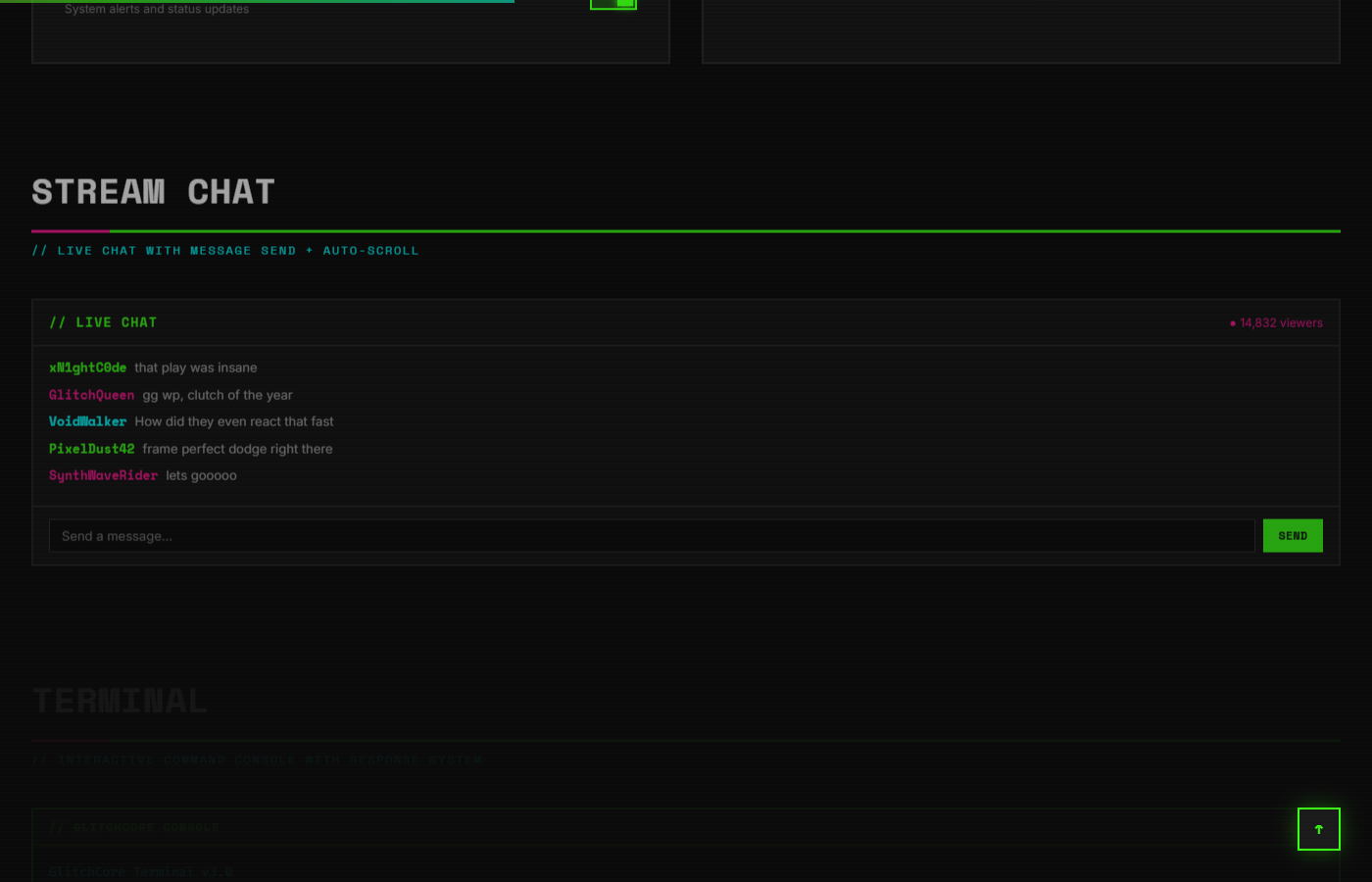This screenshot has width=1372, height=882.
Task: Click the STREAM CHAT section heading
Action: tap(153, 192)
